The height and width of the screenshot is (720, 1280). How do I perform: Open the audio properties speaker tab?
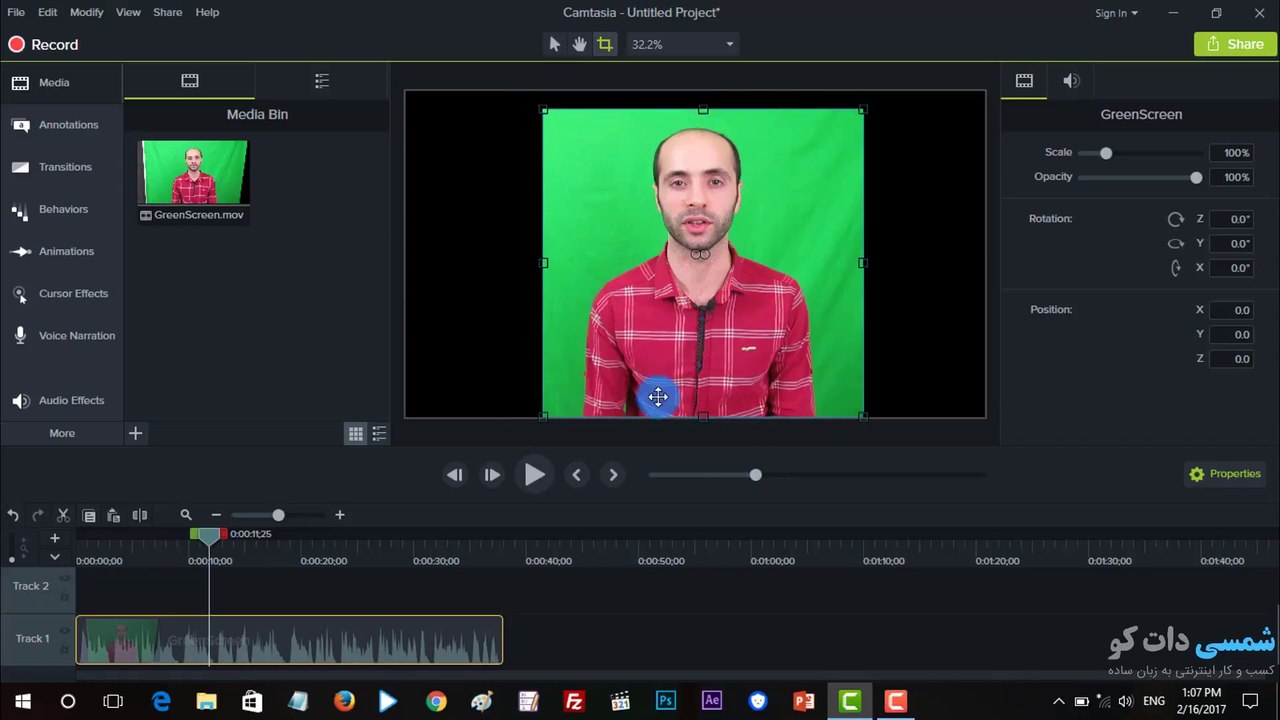[1071, 81]
